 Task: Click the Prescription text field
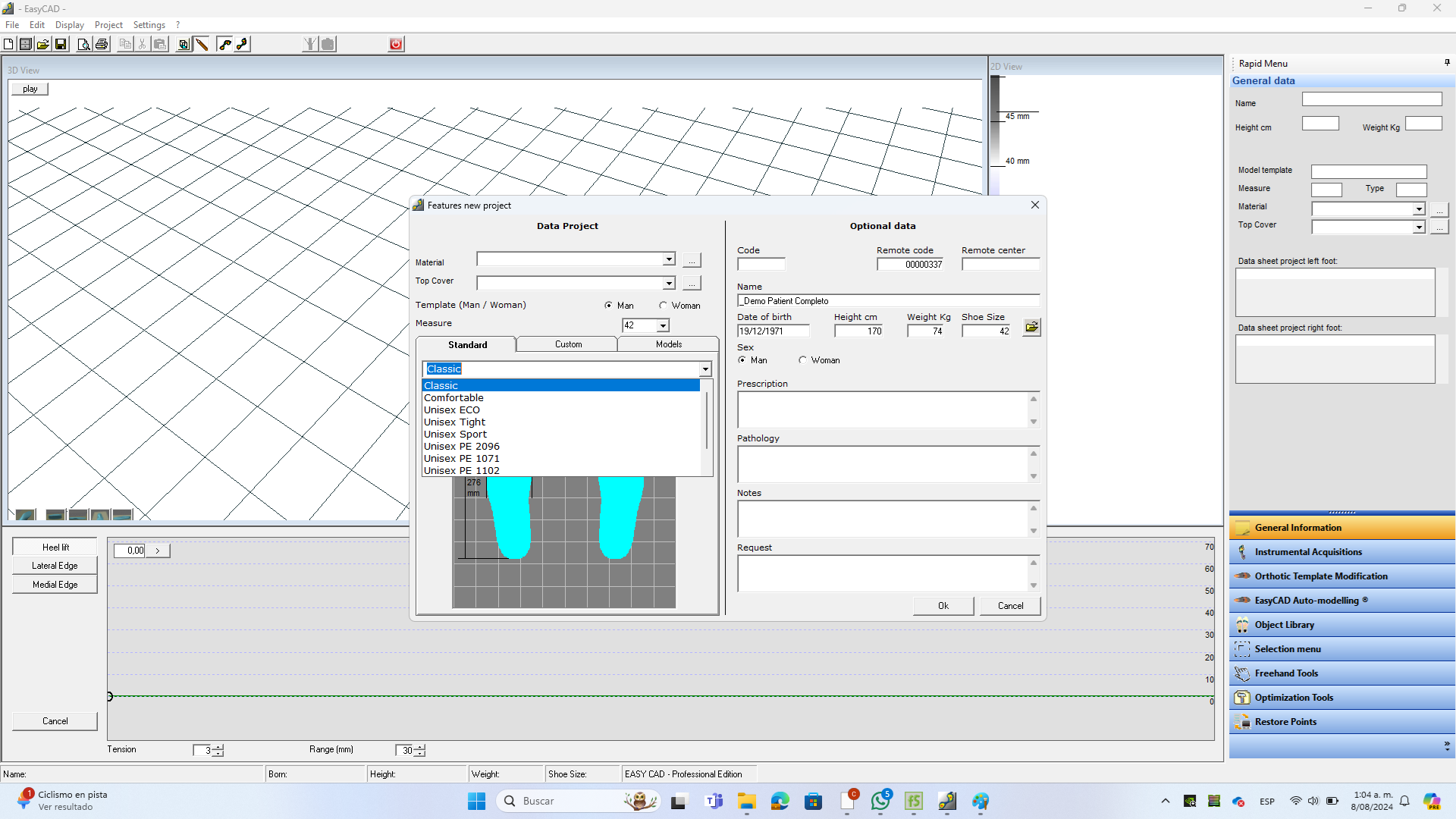(881, 410)
